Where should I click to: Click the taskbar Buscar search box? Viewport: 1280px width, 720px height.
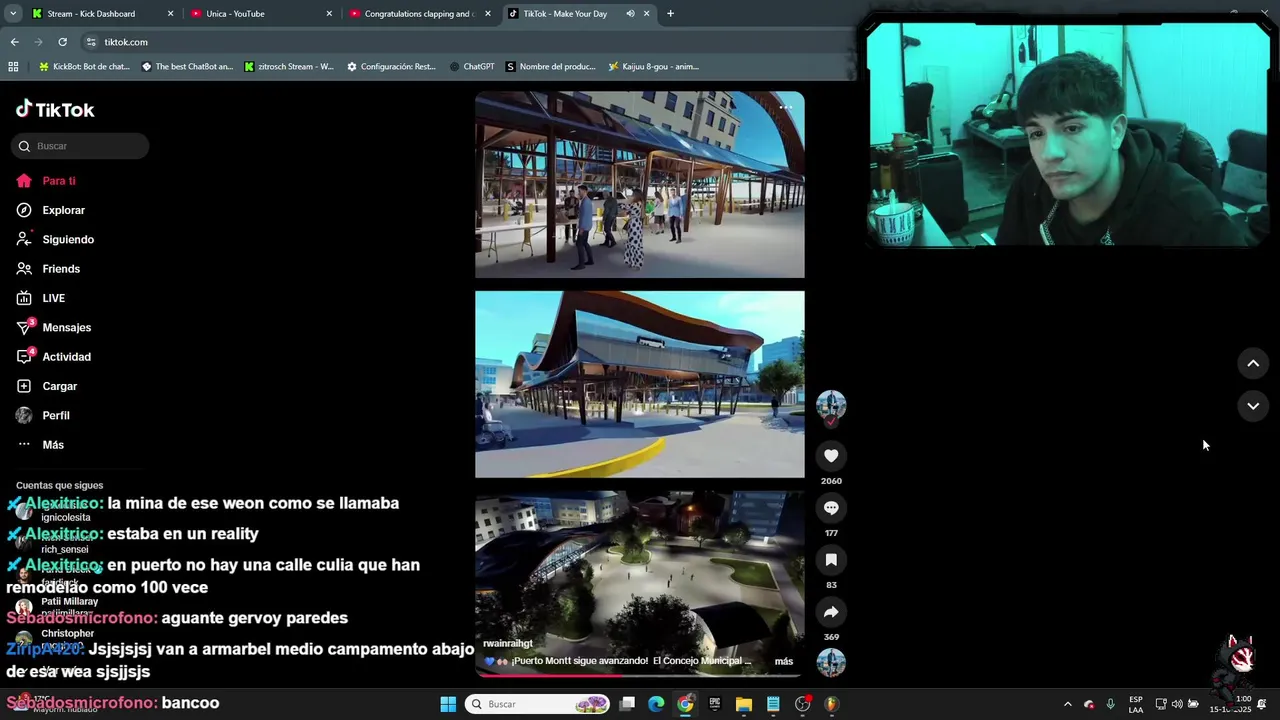click(x=538, y=704)
